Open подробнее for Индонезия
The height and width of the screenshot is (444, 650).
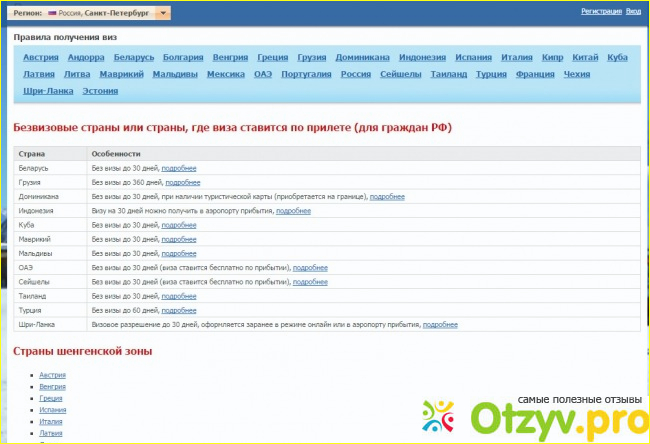click(293, 211)
